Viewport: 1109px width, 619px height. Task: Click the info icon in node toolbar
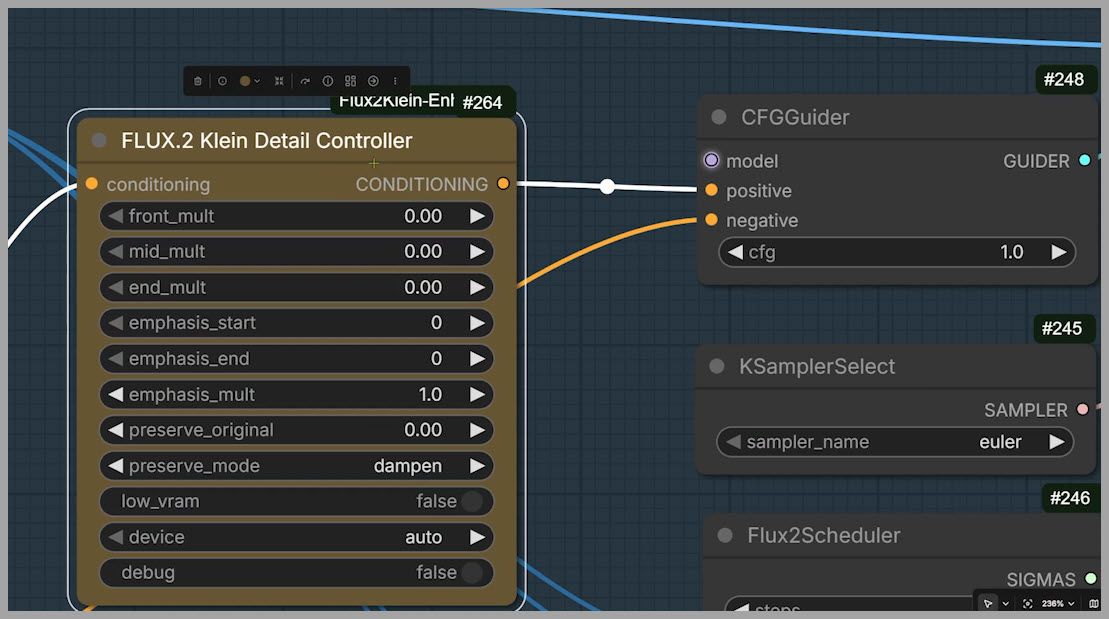[x=327, y=81]
